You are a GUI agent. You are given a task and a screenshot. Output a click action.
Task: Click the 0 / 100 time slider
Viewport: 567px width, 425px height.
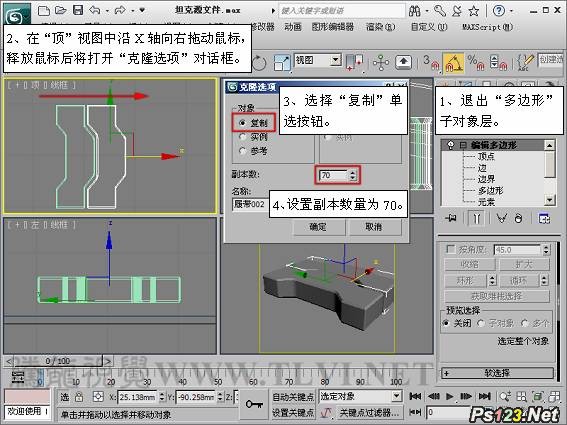(57, 361)
